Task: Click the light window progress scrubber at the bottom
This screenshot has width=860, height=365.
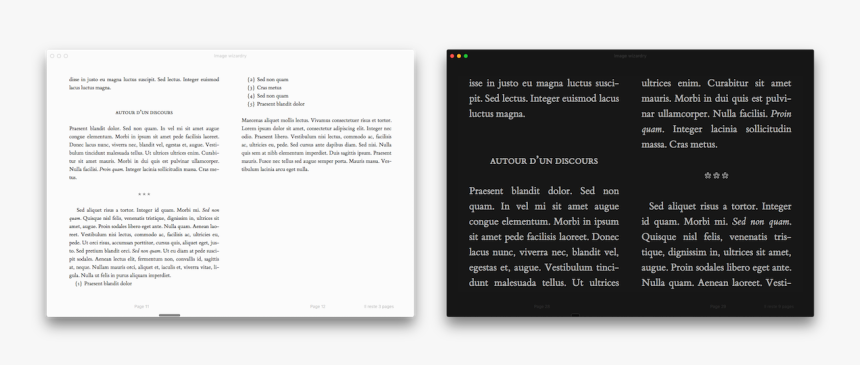Action: (x=169, y=315)
